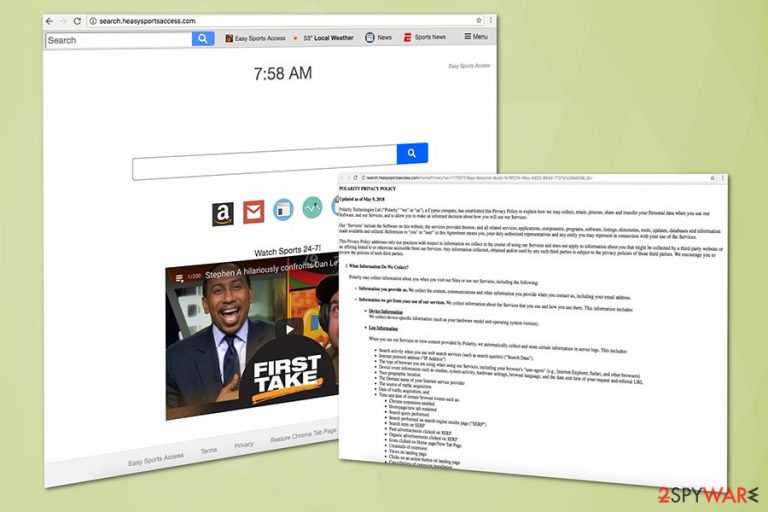Click the Easy Sports Access footer link
768x512 pixels.
[156, 459]
